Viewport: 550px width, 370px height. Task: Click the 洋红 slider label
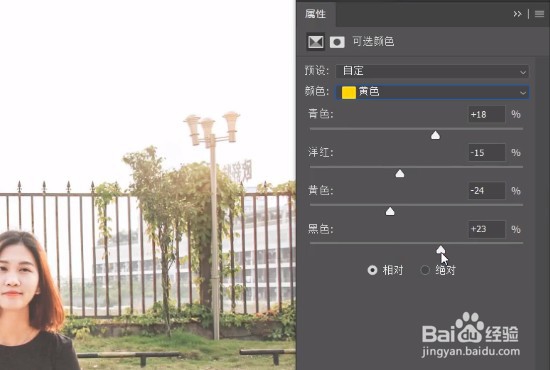pyautogui.click(x=321, y=152)
